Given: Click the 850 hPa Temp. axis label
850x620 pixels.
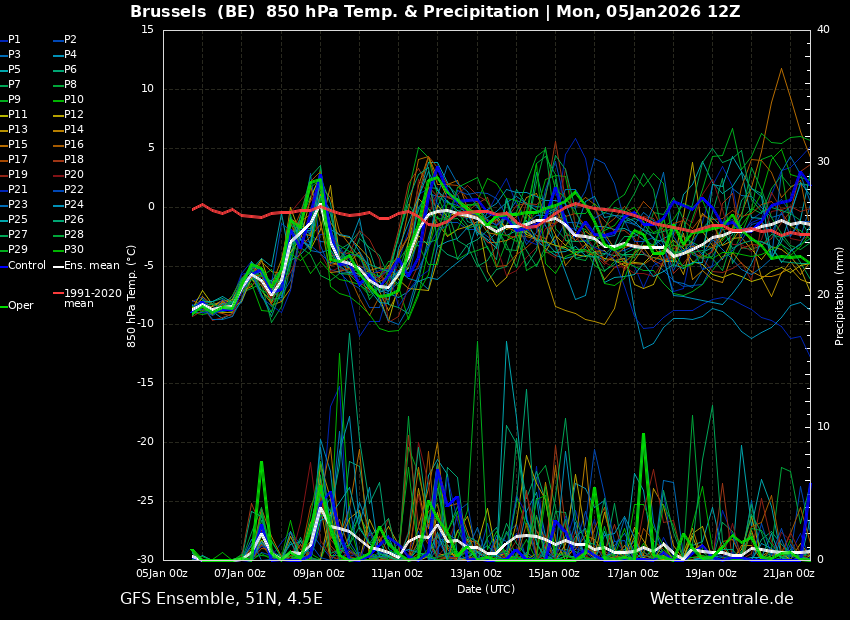Looking at the screenshot, I should pos(131,296).
